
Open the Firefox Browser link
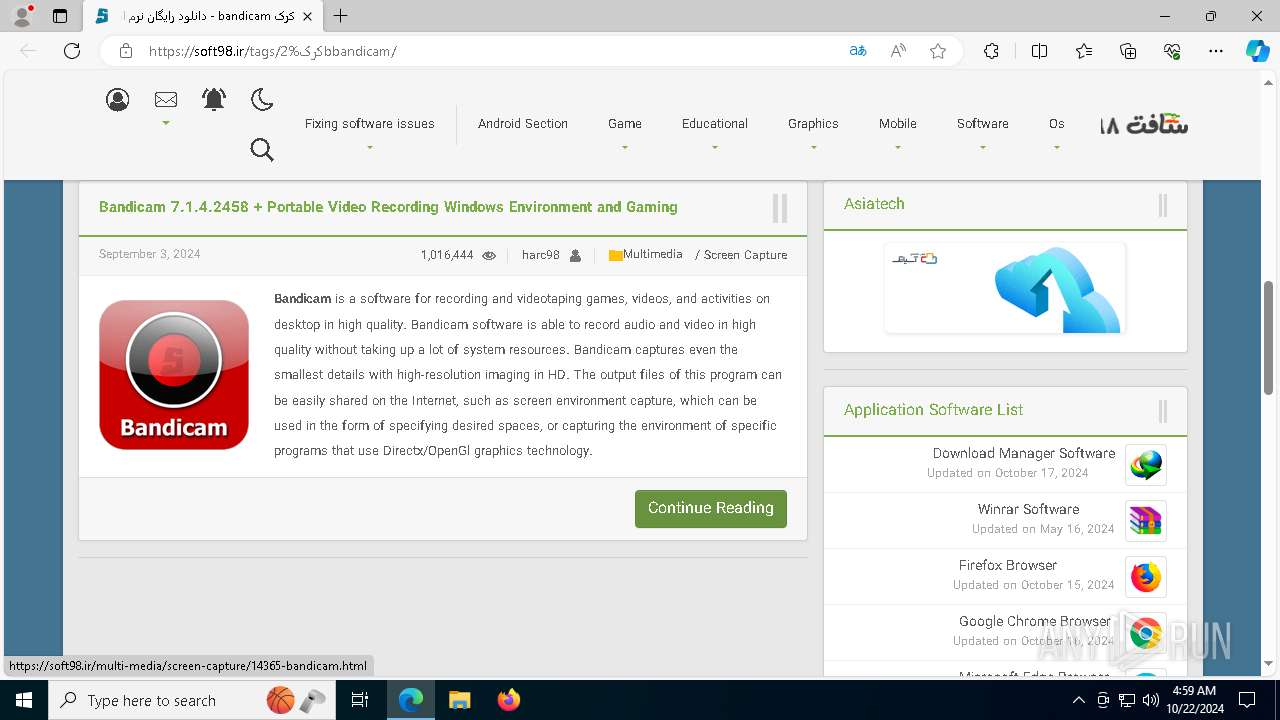[x=1007, y=565]
